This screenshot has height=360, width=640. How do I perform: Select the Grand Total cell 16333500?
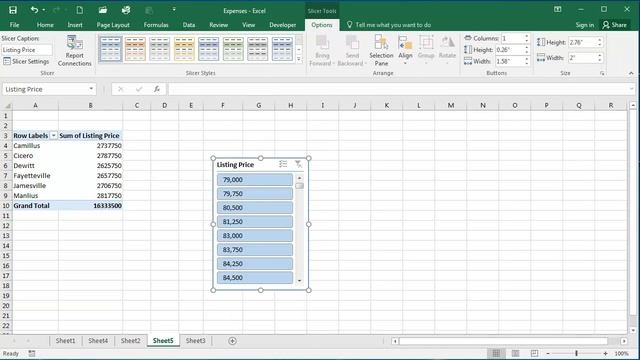[x=91, y=206]
